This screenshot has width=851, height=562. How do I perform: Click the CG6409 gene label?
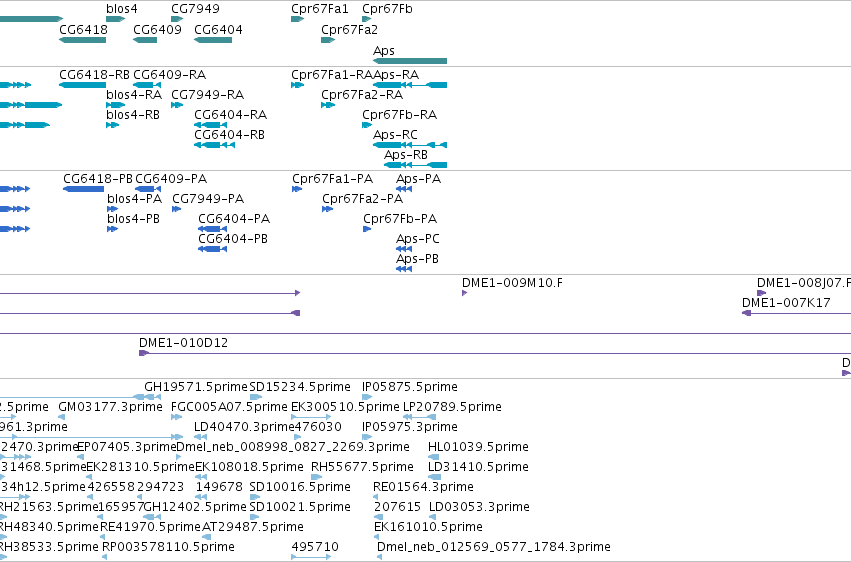tap(157, 29)
